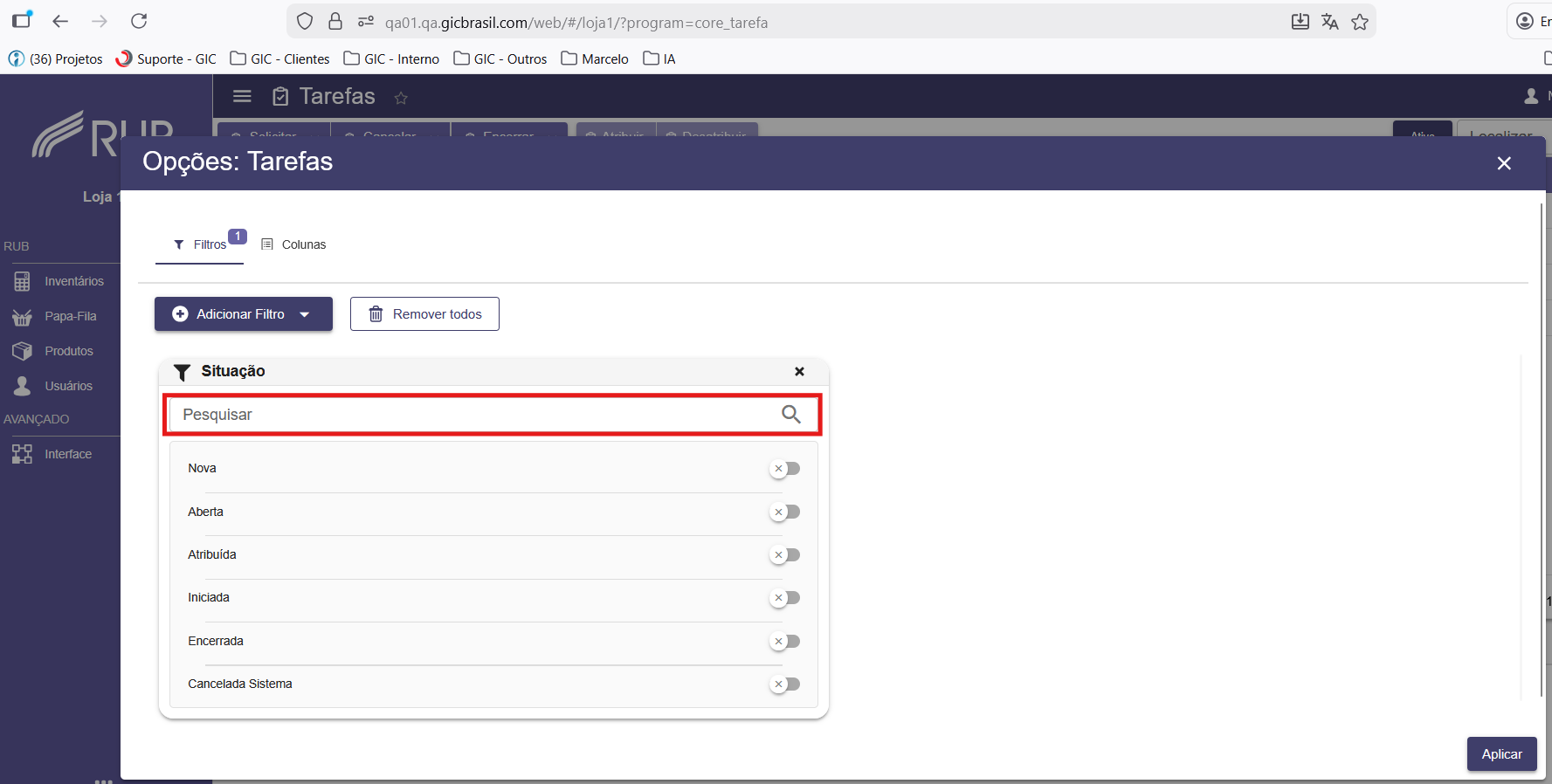Click the hamburger menu icon beside Tarefas
Viewport: 1552px width, 784px height.
click(243, 96)
